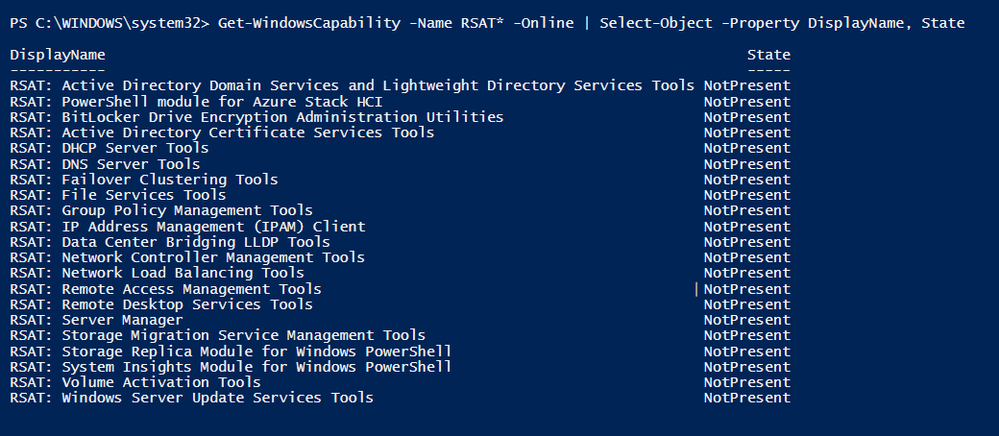The width and height of the screenshot is (999, 436).
Task: Click the DisplayName column header
Action: click(x=58, y=55)
